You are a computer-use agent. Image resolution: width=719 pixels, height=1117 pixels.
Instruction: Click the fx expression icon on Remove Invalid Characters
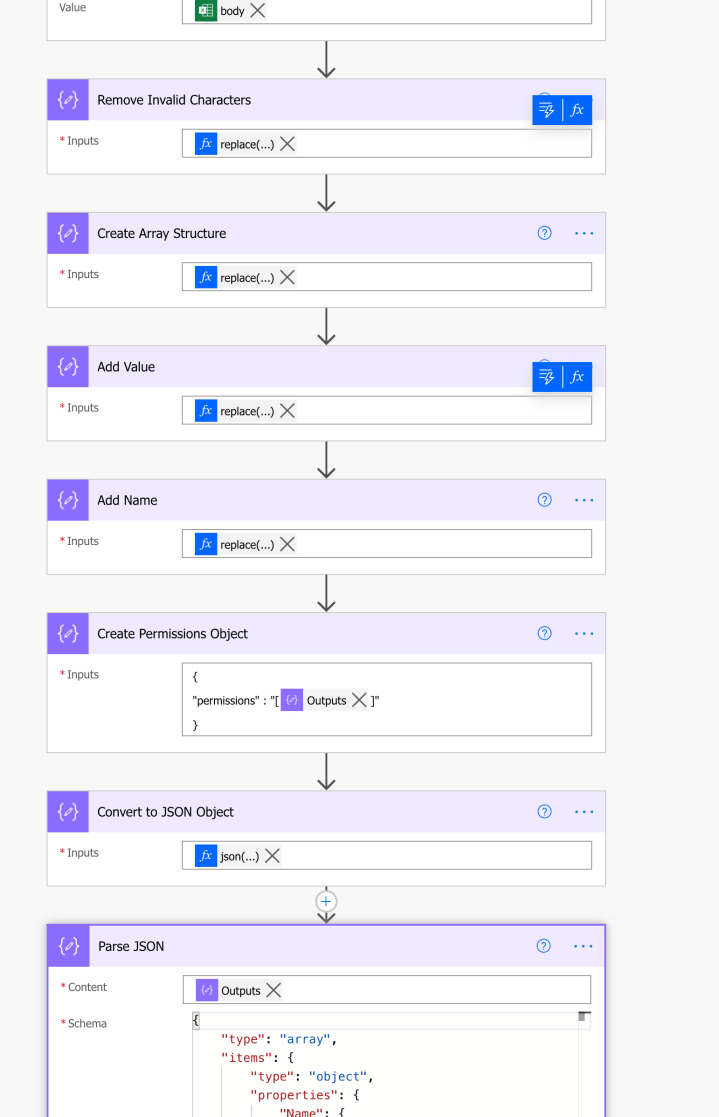578,110
